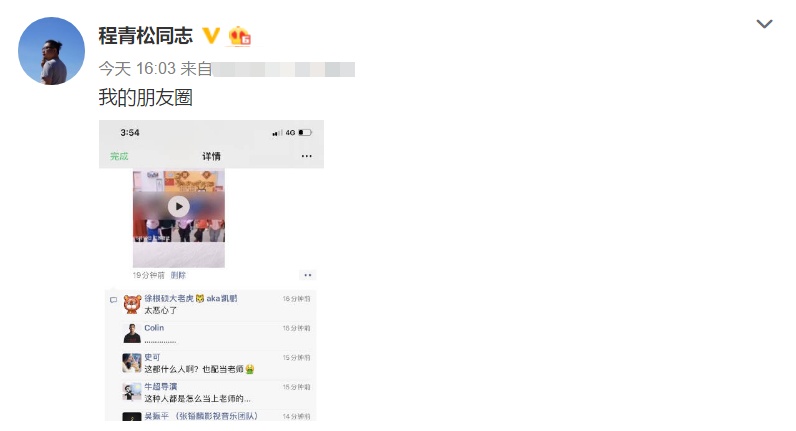Click the tiger avatar of 徐根硕大老虎
This screenshot has height=431, width=796.
tap(132, 304)
